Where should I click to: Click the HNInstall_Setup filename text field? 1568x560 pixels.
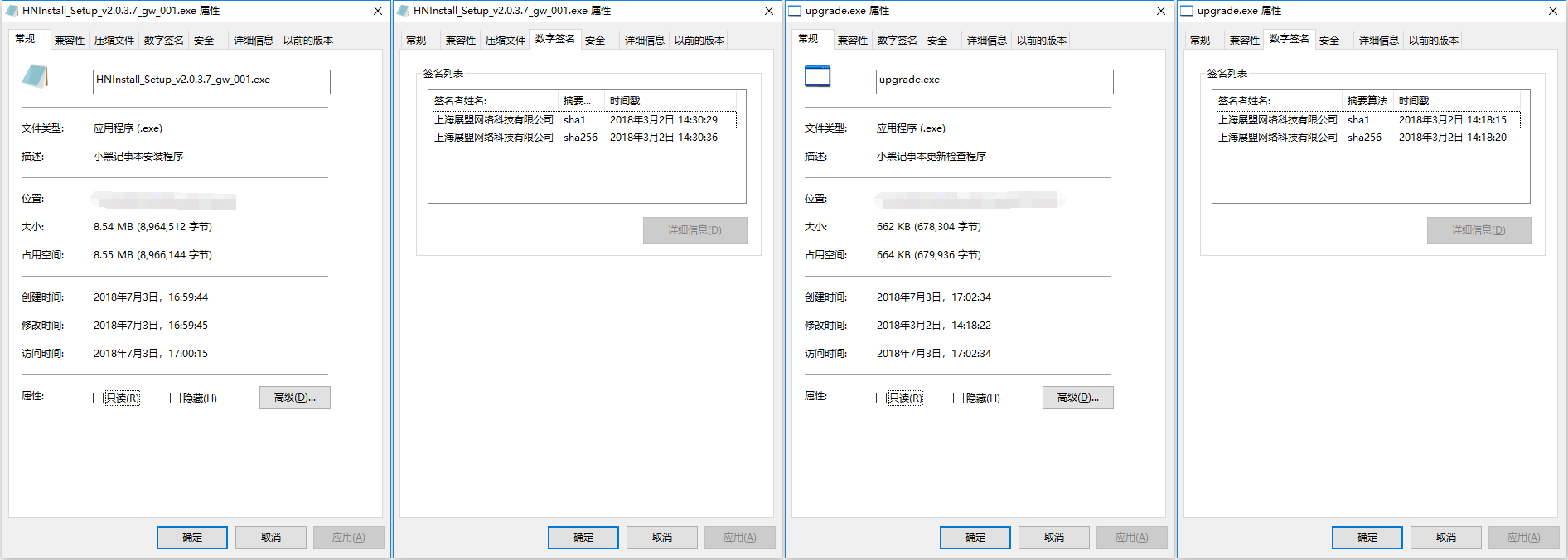(x=211, y=80)
